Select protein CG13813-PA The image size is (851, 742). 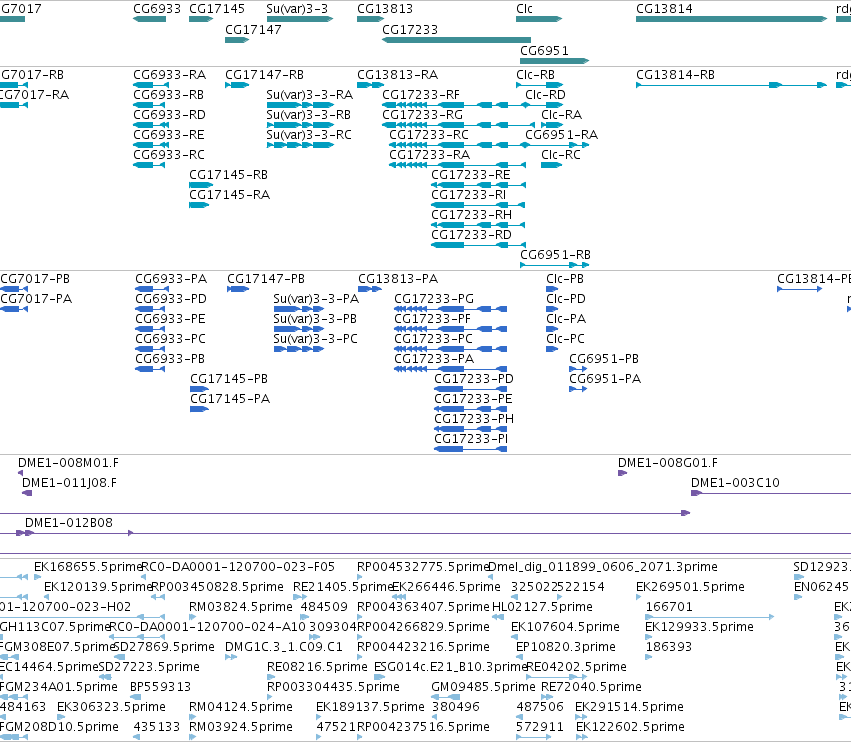pyautogui.click(x=398, y=278)
